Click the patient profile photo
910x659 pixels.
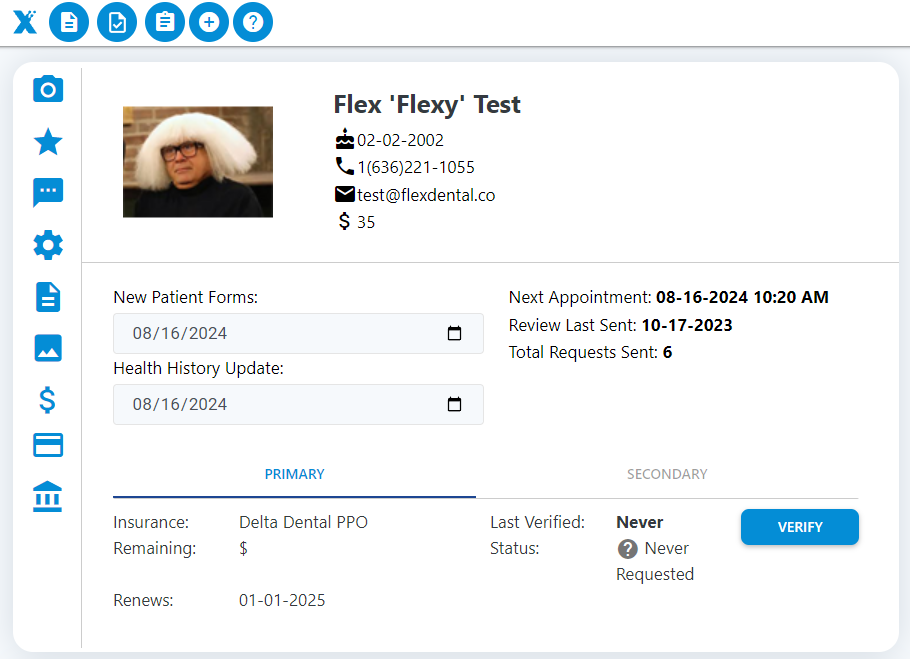198,162
